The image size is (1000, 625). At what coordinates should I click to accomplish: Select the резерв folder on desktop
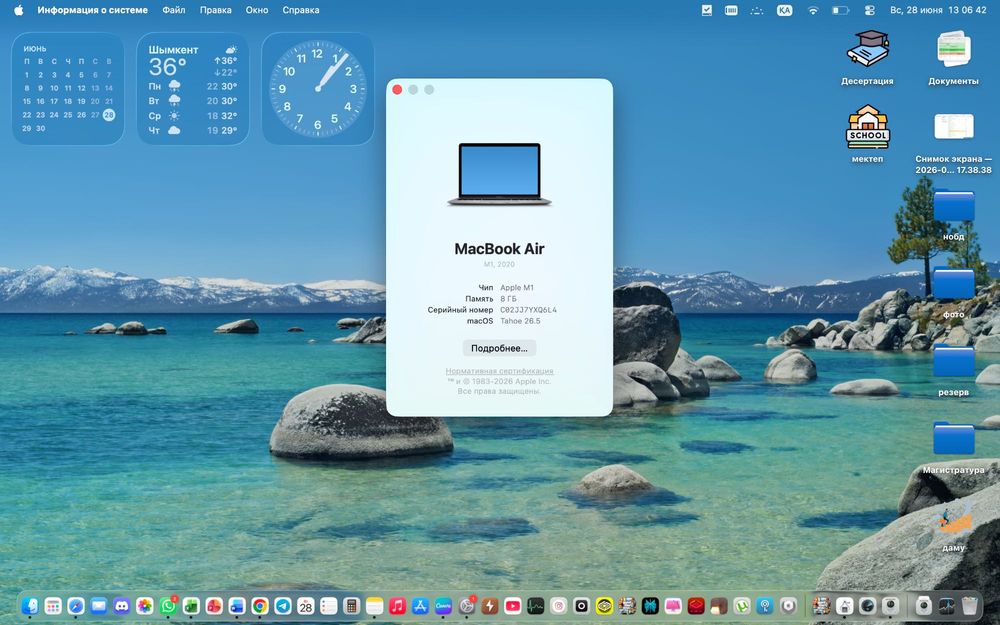pyautogui.click(x=953, y=371)
